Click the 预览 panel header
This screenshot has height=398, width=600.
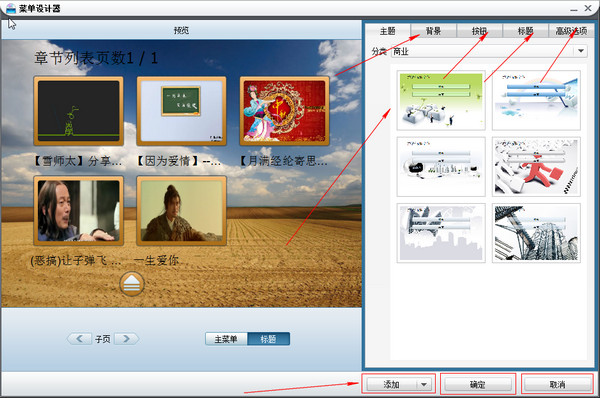tap(181, 30)
